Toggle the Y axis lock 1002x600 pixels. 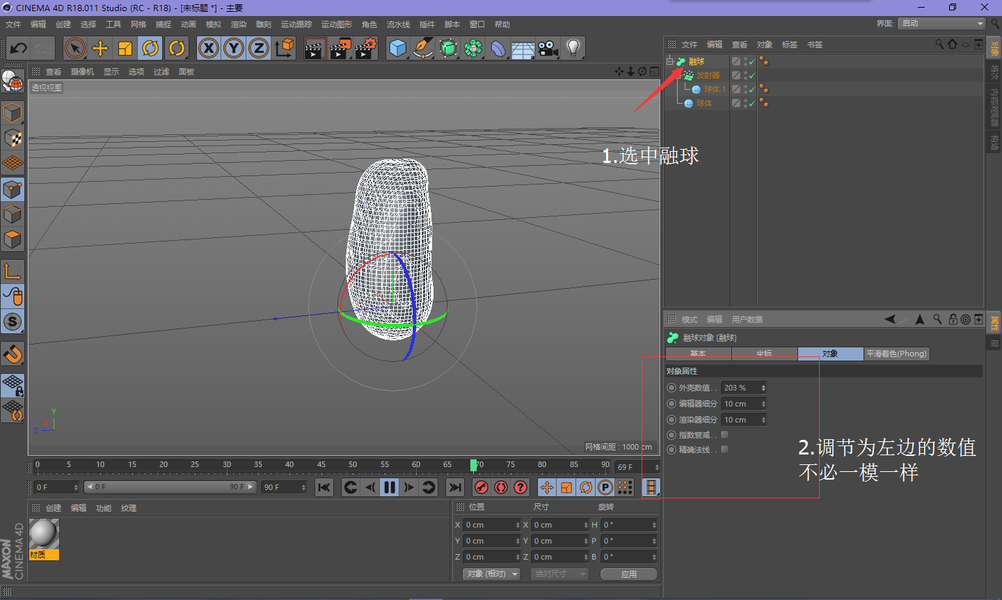(x=233, y=48)
